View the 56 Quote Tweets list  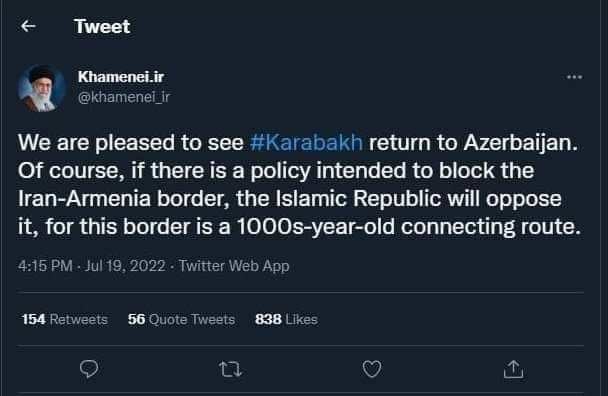pyautogui.click(x=181, y=319)
